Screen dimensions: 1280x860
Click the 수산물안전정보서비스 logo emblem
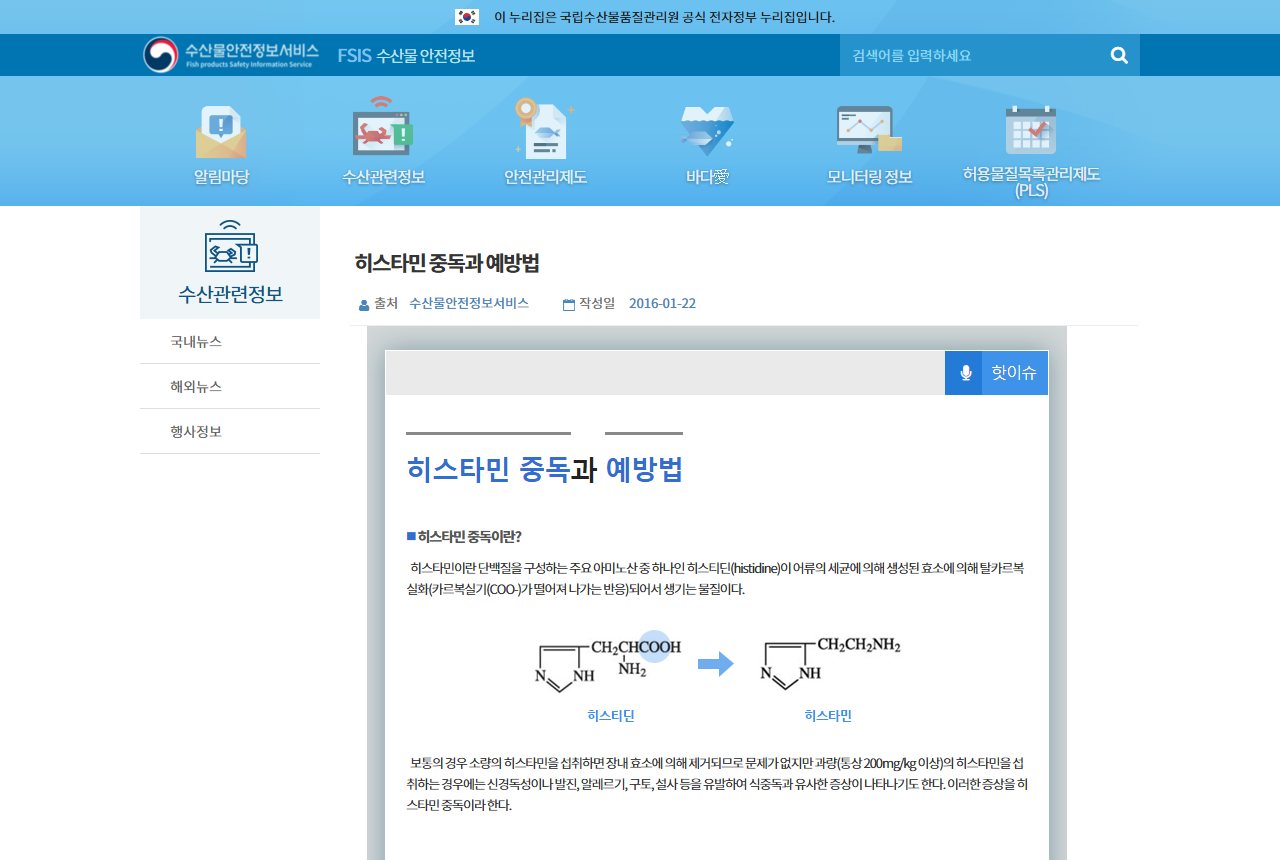click(x=160, y=55)
